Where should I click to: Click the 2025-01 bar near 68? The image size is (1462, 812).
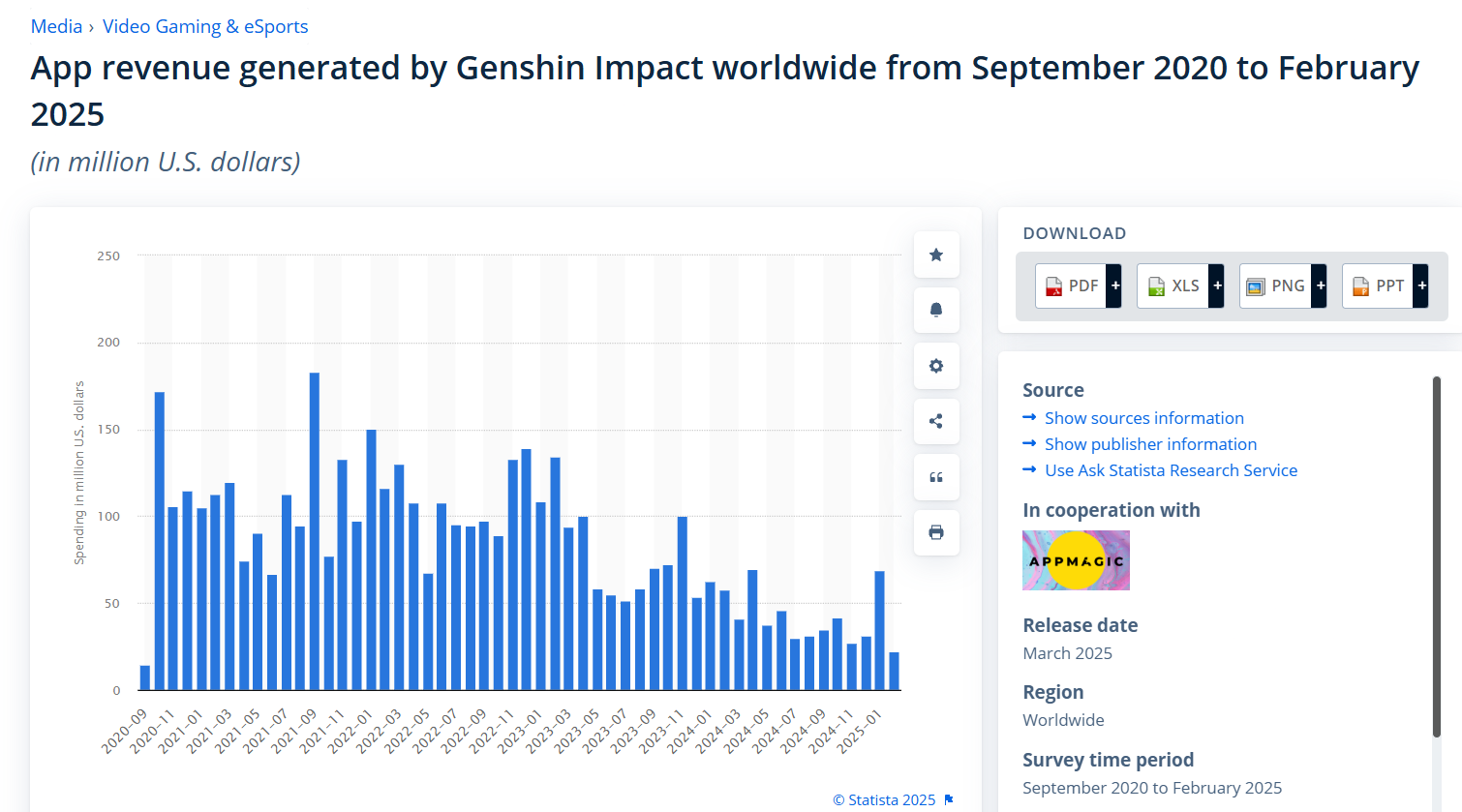(x=880, y=630)
